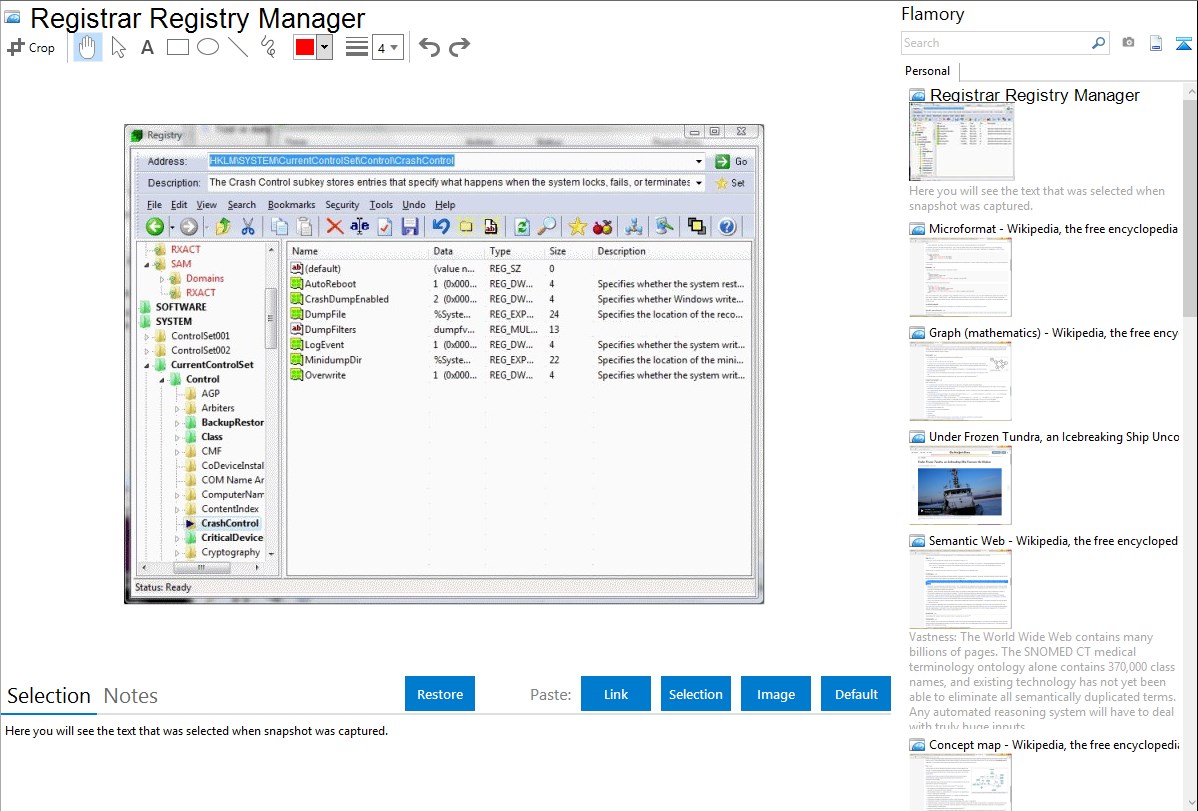
Task: Collapse the Control tree node
Action: coord(162,380)
